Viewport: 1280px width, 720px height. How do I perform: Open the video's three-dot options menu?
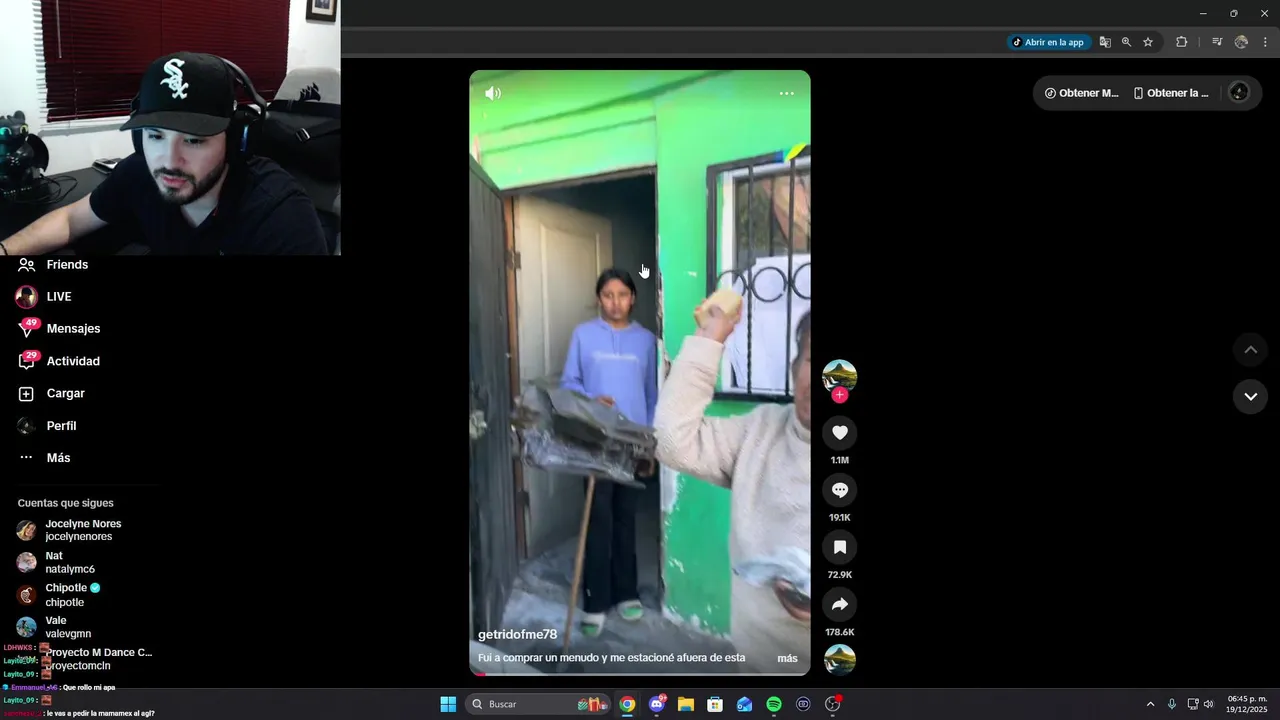tap(787, 93)
